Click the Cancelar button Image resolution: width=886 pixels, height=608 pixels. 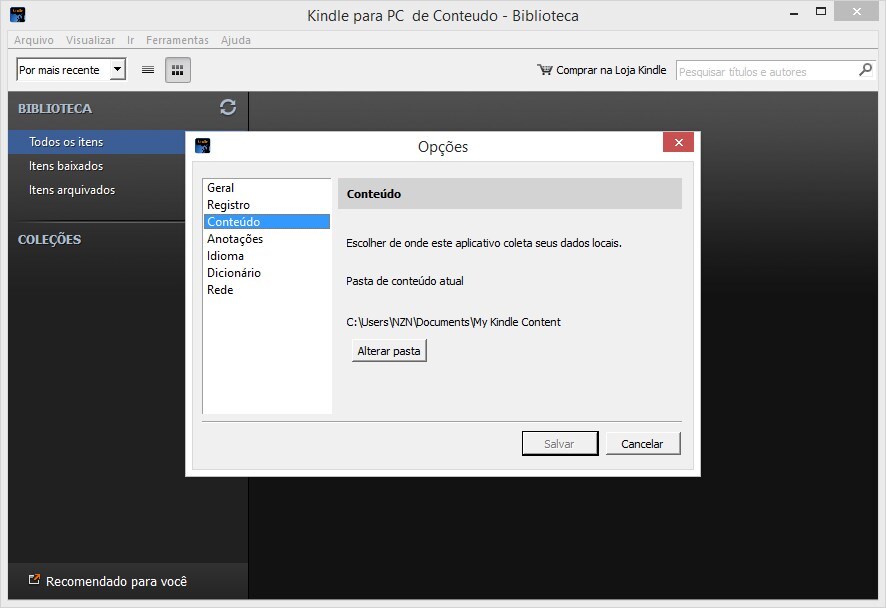(x=642, y=444)
